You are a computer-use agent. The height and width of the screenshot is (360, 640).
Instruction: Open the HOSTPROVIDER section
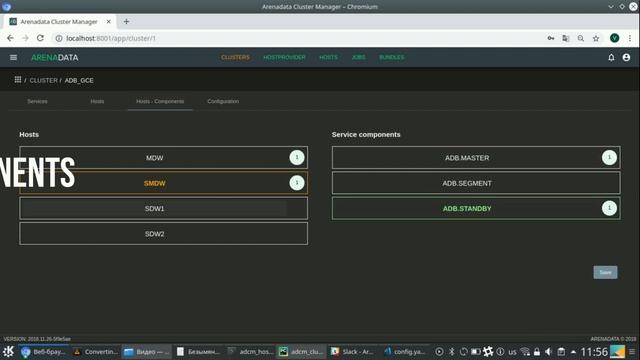click(284, 57)
